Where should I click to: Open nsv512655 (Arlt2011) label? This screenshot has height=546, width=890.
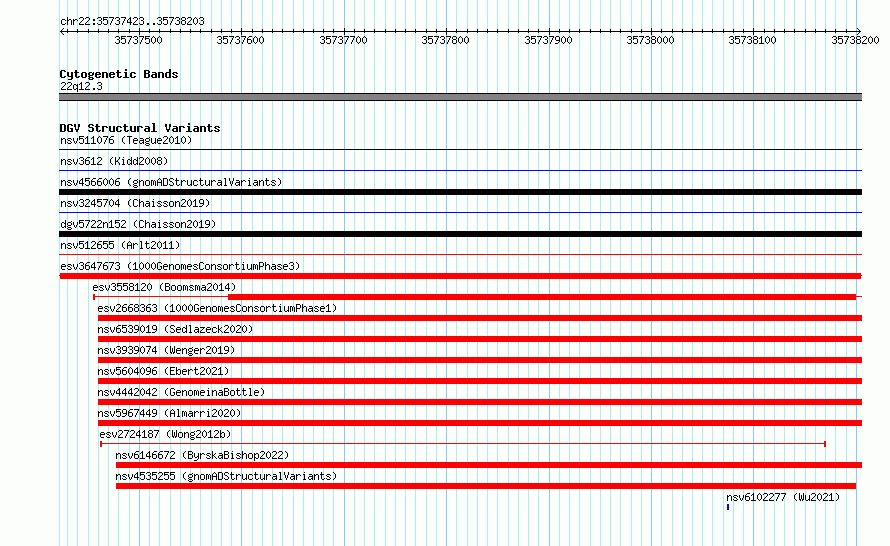[120, 245]
